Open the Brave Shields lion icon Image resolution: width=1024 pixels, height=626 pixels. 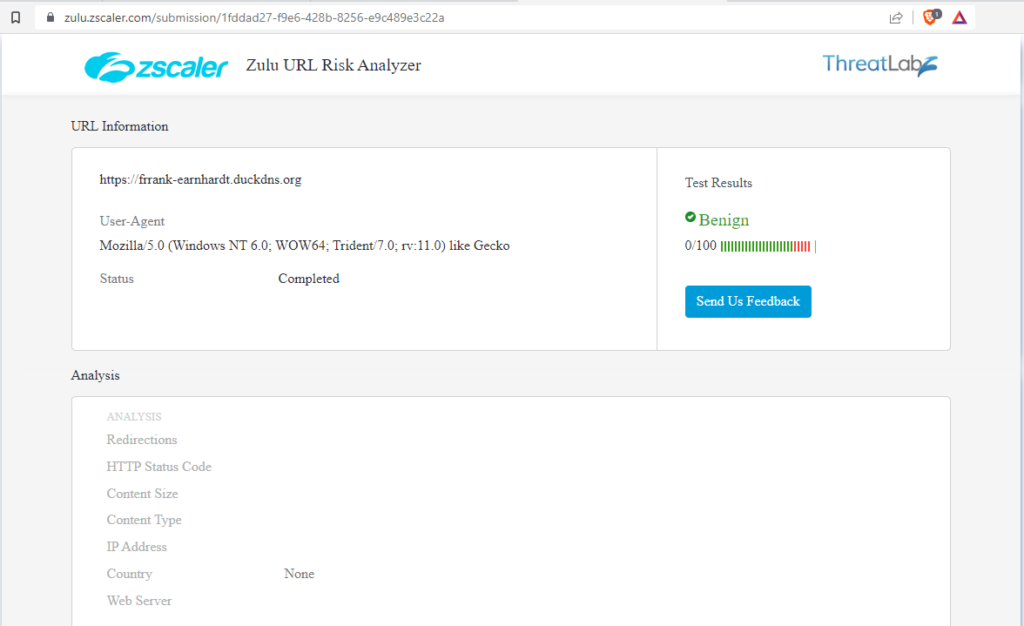(x=931, y=17)
